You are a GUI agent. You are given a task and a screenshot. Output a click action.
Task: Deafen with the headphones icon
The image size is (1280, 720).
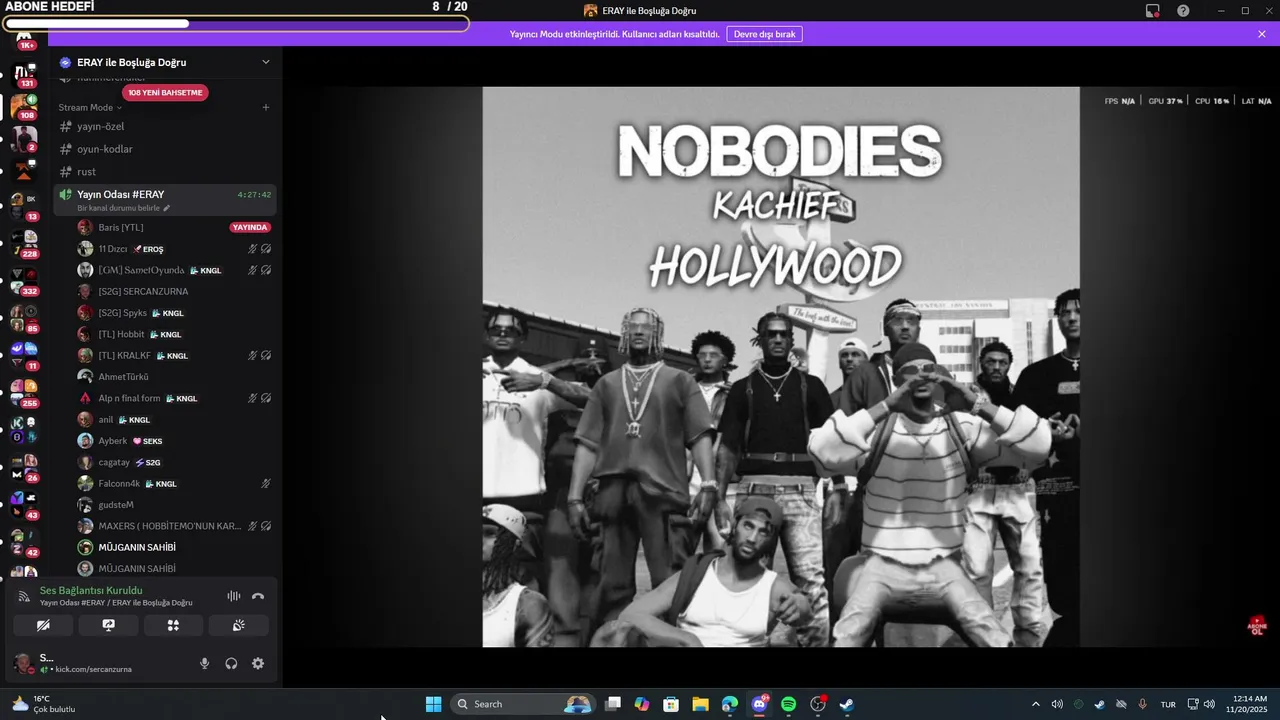[x=231, y=663]
